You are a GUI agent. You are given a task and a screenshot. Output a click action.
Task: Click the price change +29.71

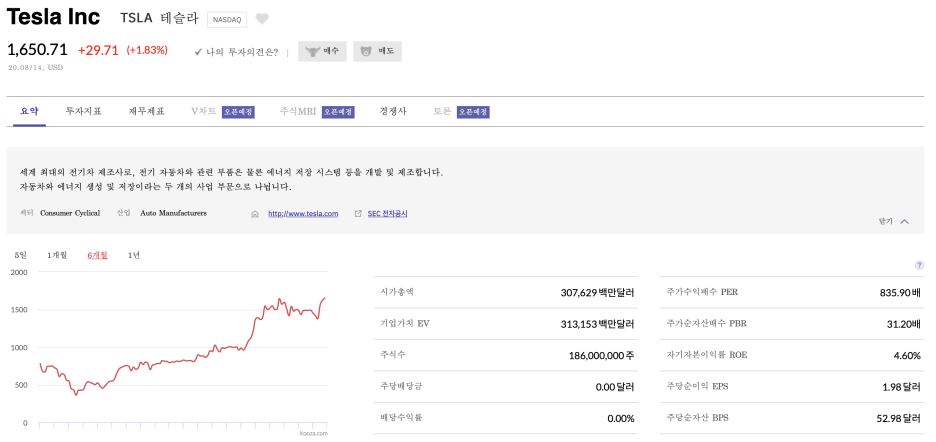pyautogui.click(x=98, y=50)
